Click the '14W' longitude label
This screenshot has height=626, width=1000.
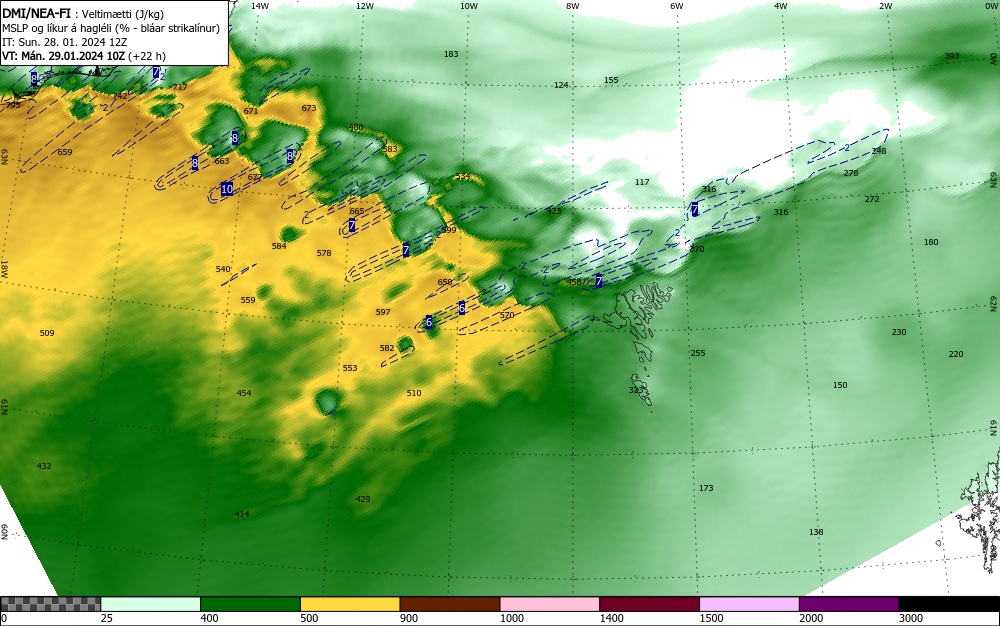pyautogui.click(x=260, y=6)
